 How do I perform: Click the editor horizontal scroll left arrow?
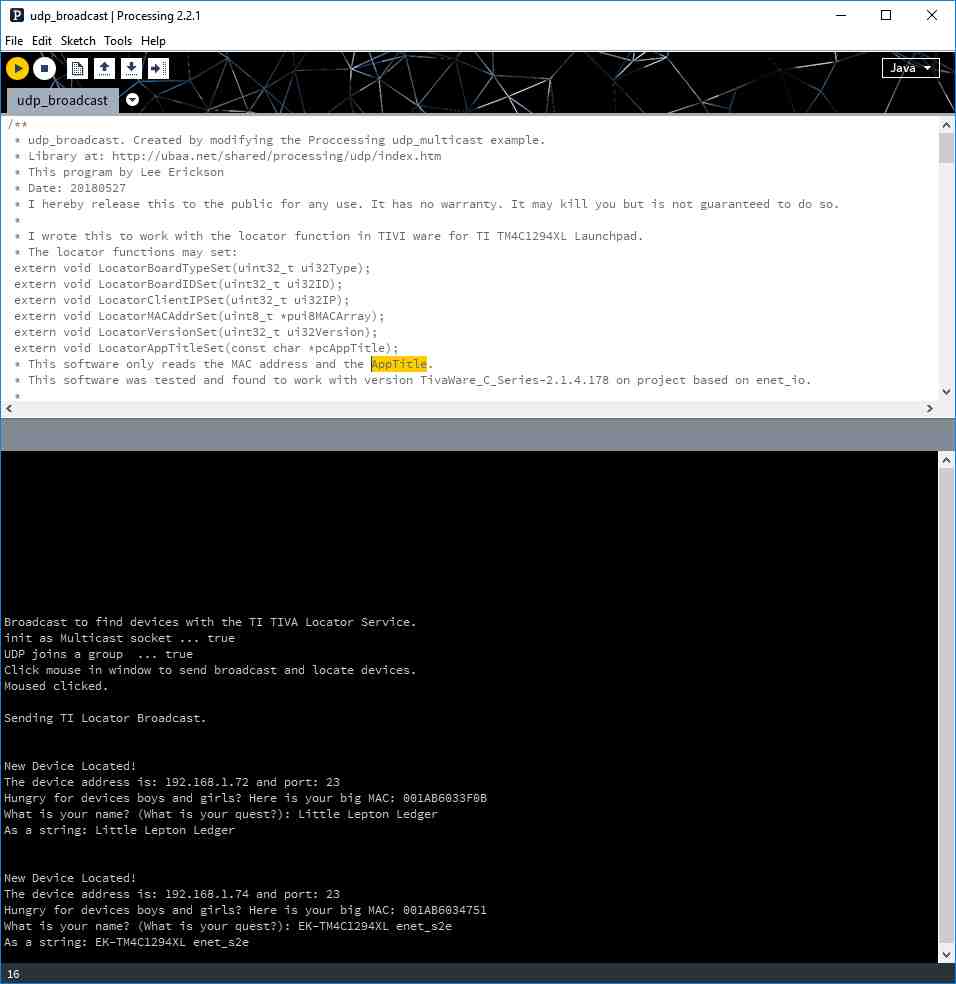(9, 409)
